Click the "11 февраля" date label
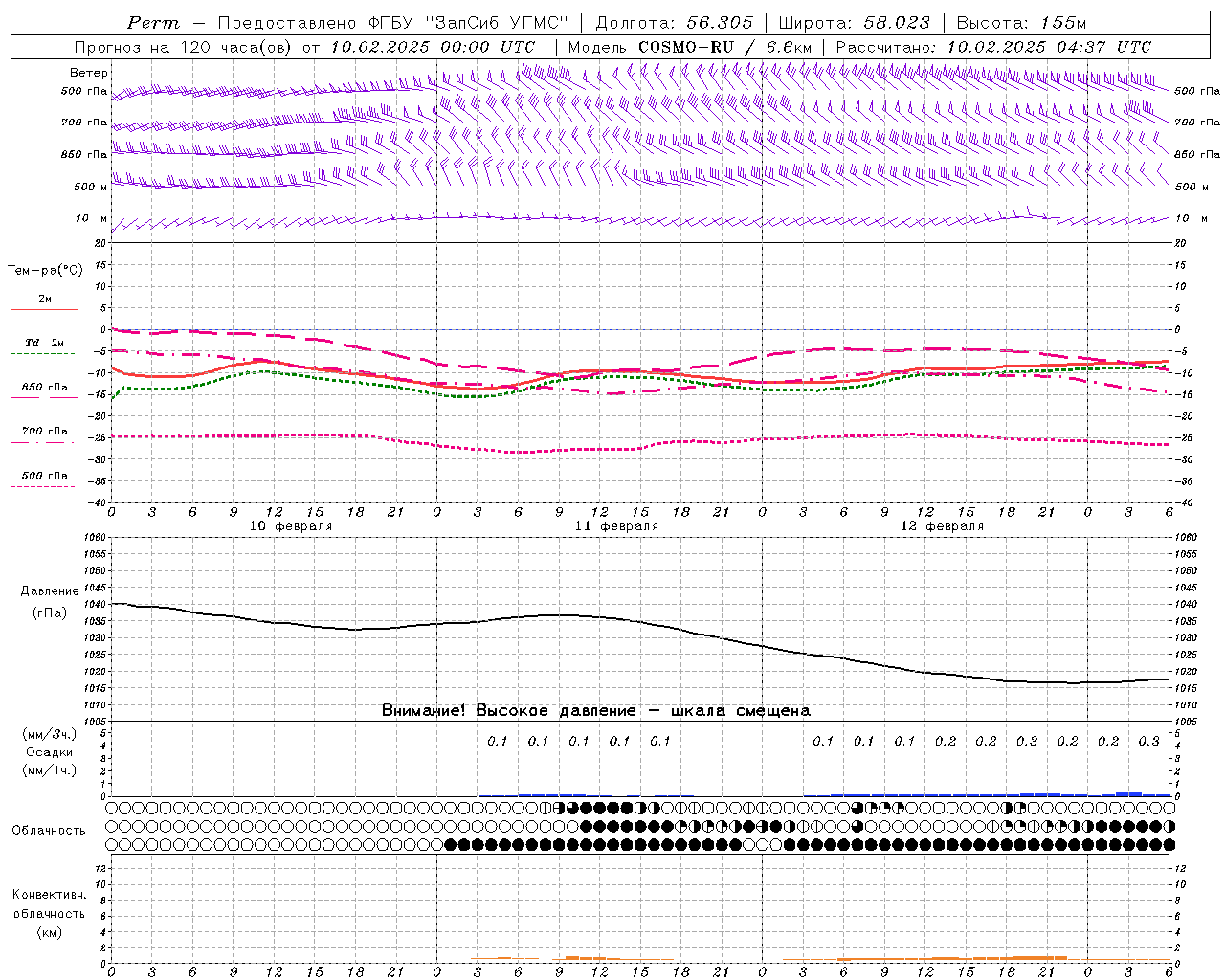The height and width of the screenshot is (980, 1225). coord(616,526)
